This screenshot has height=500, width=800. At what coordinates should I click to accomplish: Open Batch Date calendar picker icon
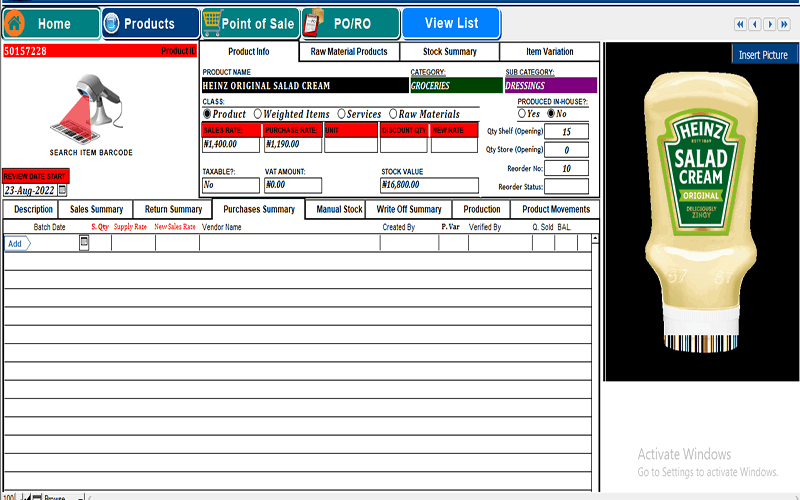click(84, 242)
